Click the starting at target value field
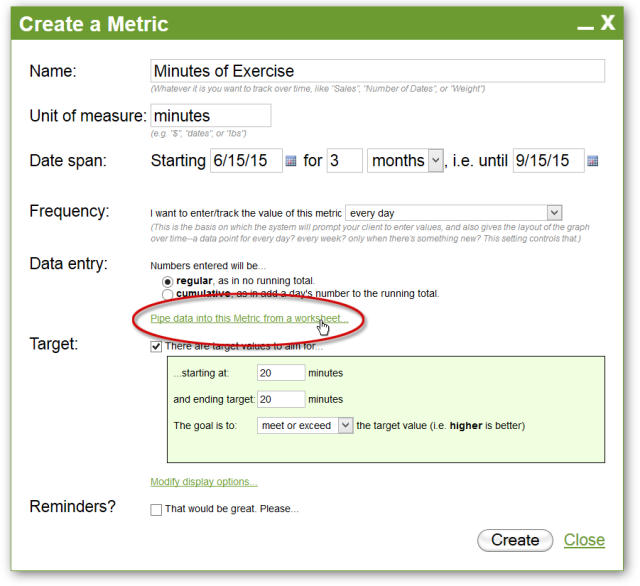Screen dimensions: 640x586 (281, 373)
